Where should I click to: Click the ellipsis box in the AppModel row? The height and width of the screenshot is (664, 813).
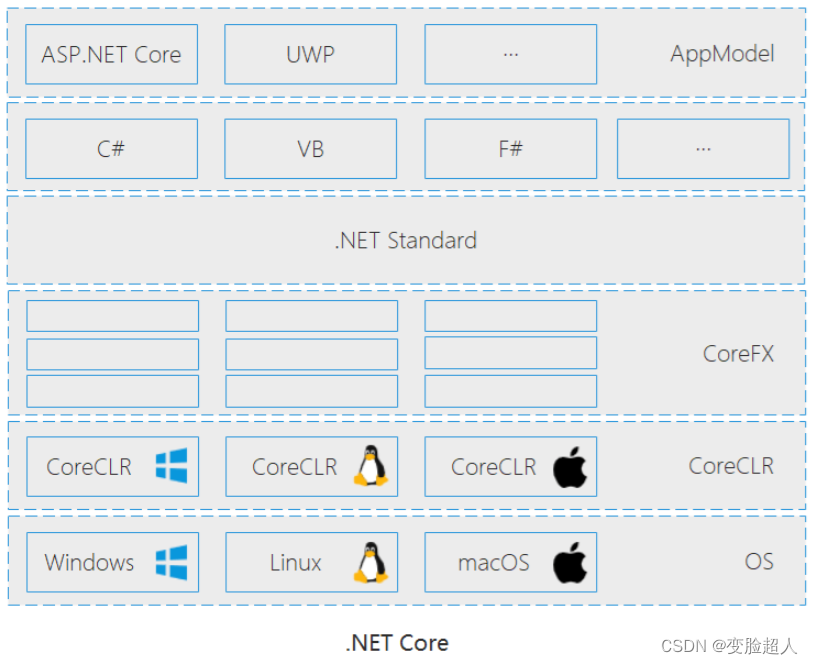pyautogui.click(x=510, y=54)
